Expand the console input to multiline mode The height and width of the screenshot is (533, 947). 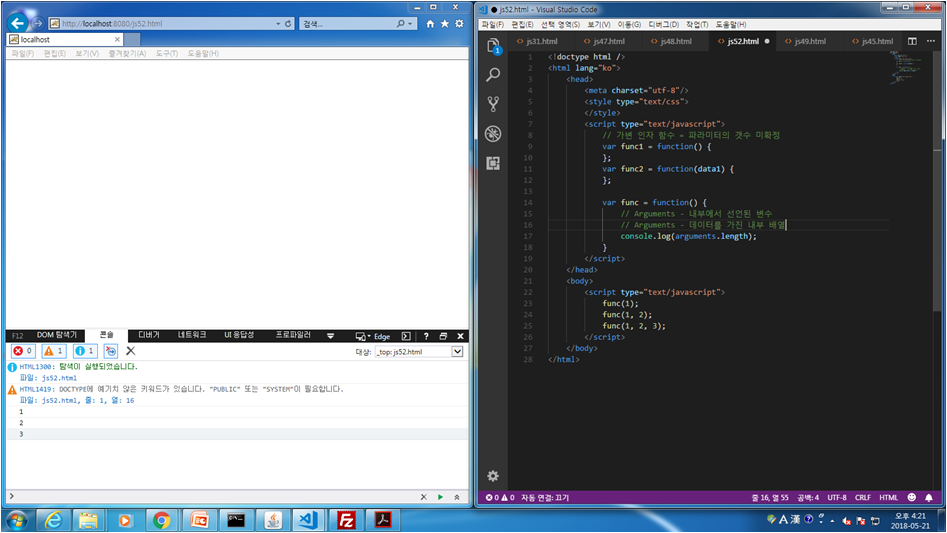457,497
